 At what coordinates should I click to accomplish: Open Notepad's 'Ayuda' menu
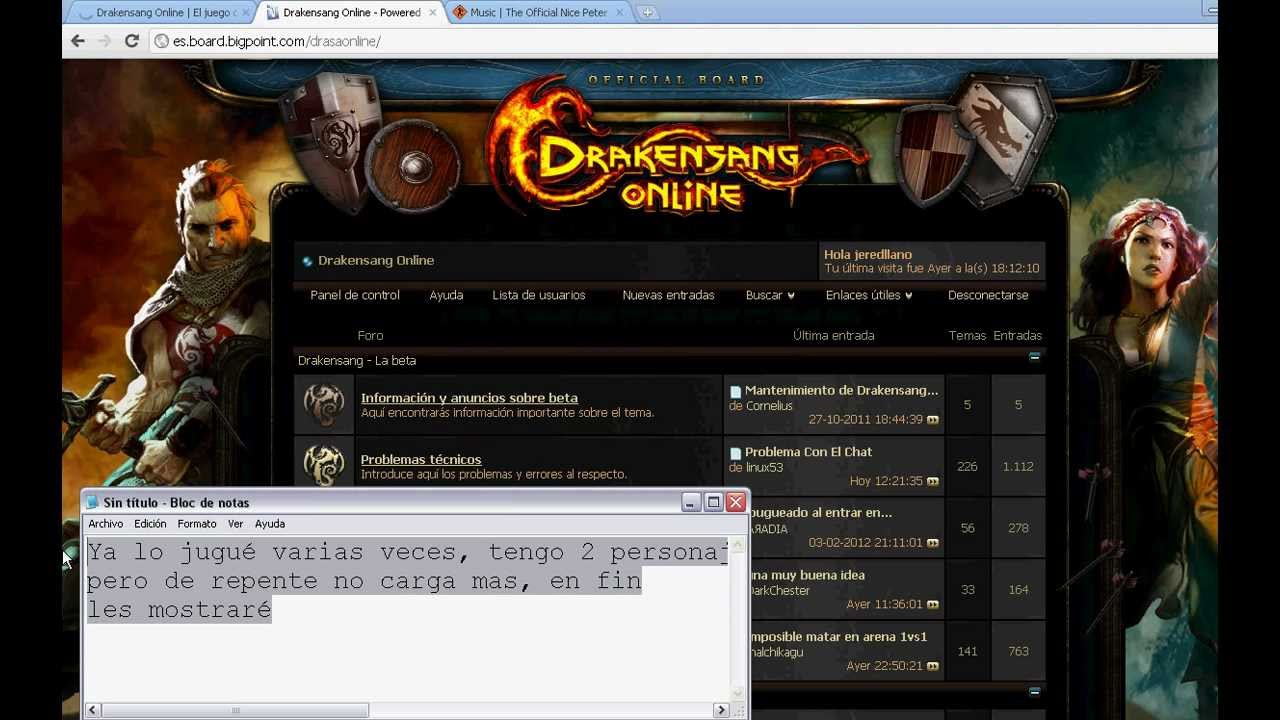(270, 524)
